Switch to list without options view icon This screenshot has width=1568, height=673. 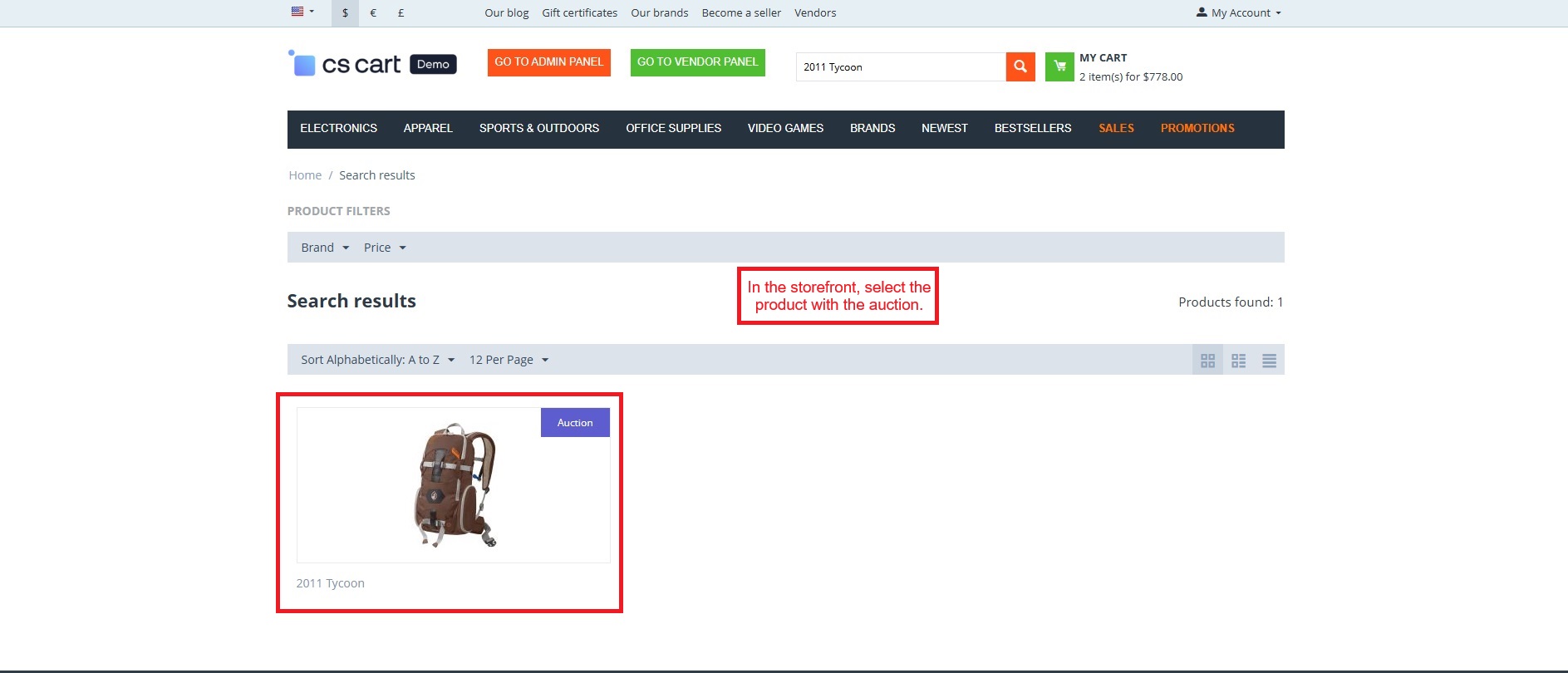[x=1238, y=361]
